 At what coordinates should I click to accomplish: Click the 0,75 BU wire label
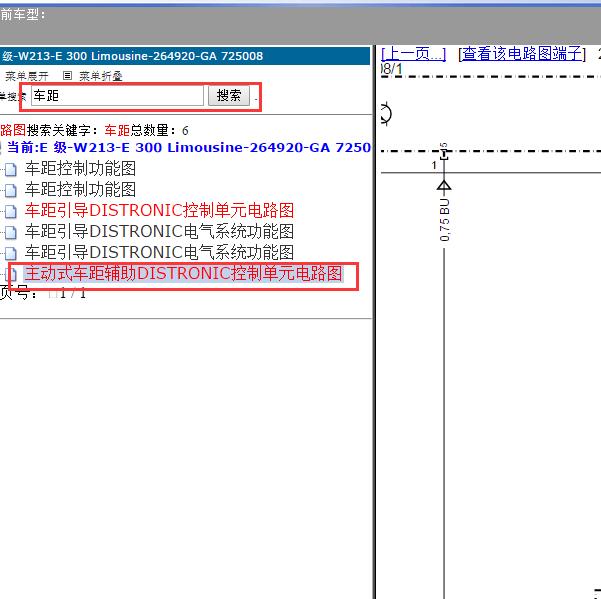[444, 220]
